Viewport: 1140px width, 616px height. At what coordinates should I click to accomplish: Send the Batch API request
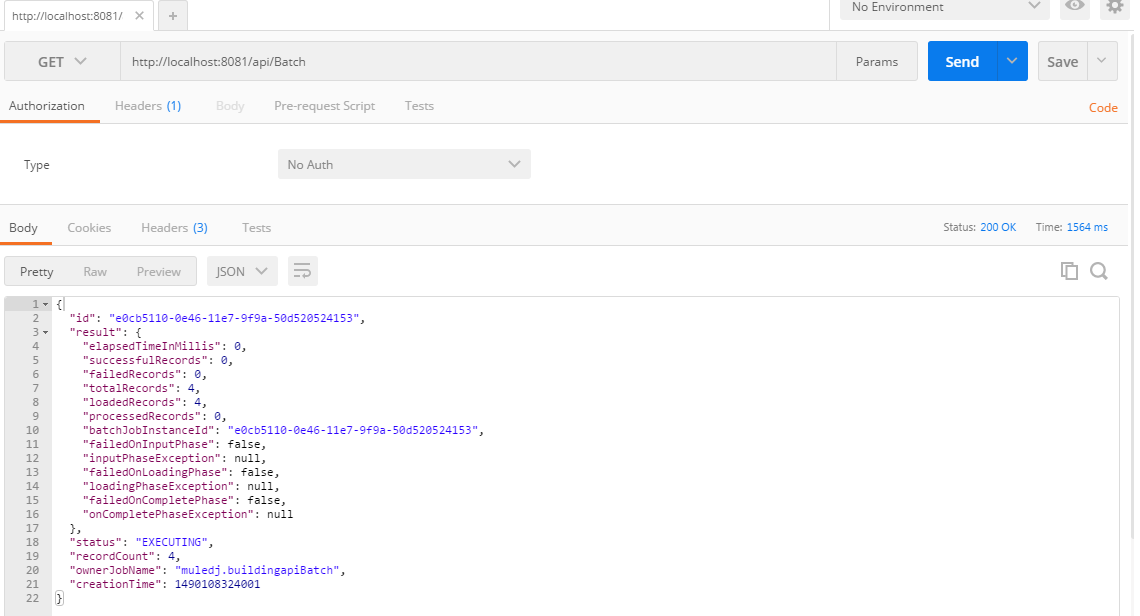pos(961,61)
